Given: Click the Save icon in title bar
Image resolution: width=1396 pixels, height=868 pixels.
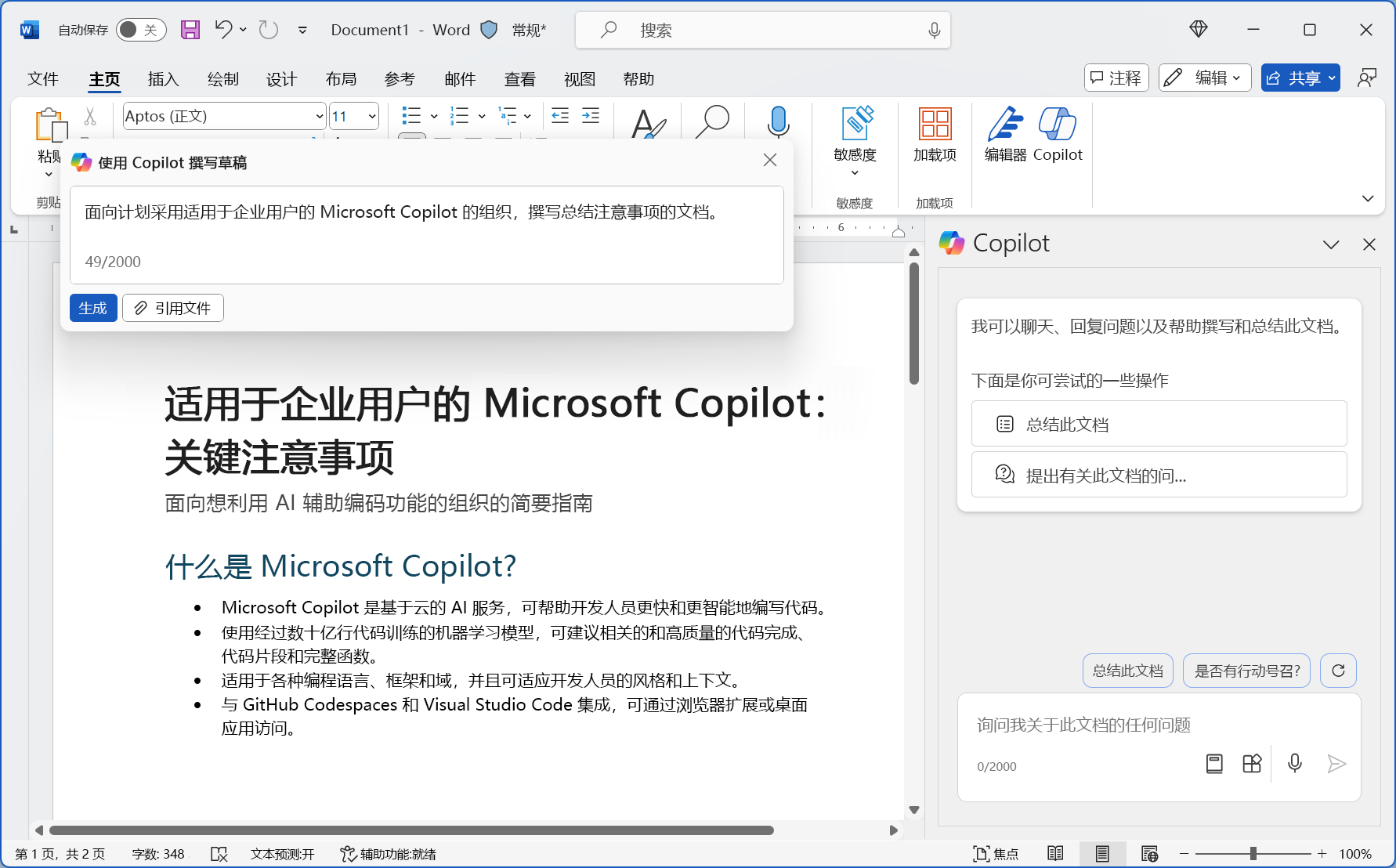Looking at the screenshot, I should pyautogui.click(x=190, y=30).
